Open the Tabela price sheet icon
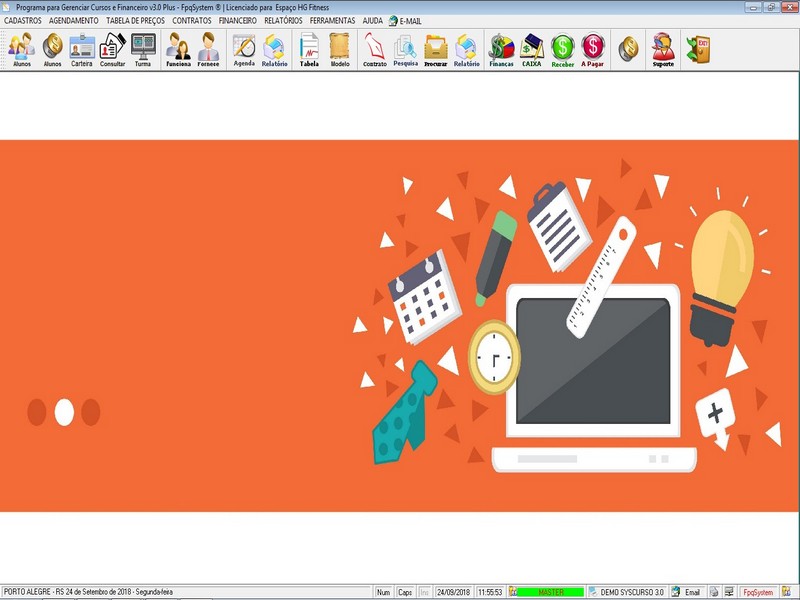This screenshot has height=600, width=800. point(309,49)
